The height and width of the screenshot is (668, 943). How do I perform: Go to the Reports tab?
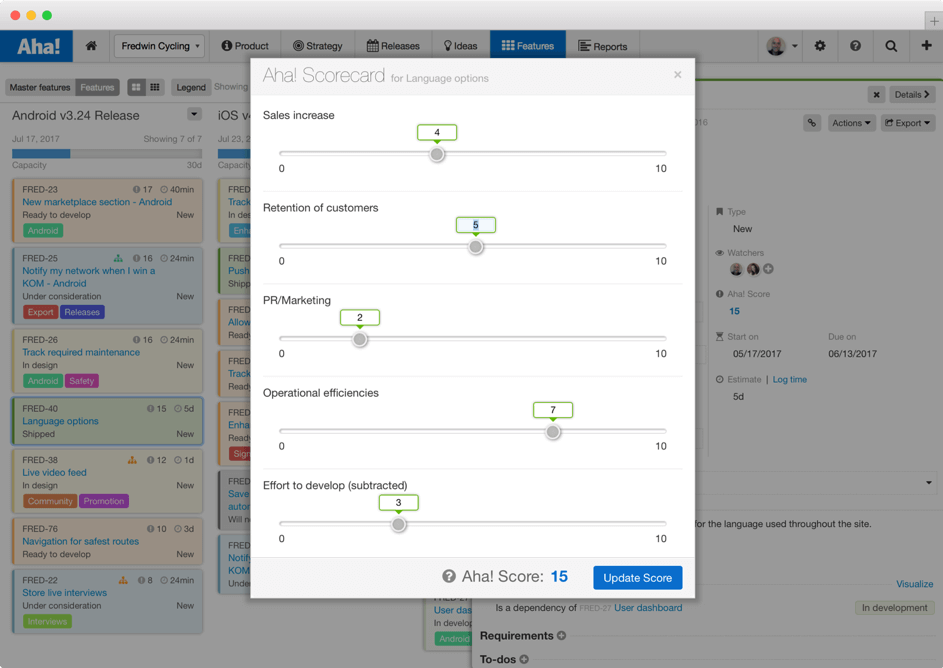tap(603, 46)
